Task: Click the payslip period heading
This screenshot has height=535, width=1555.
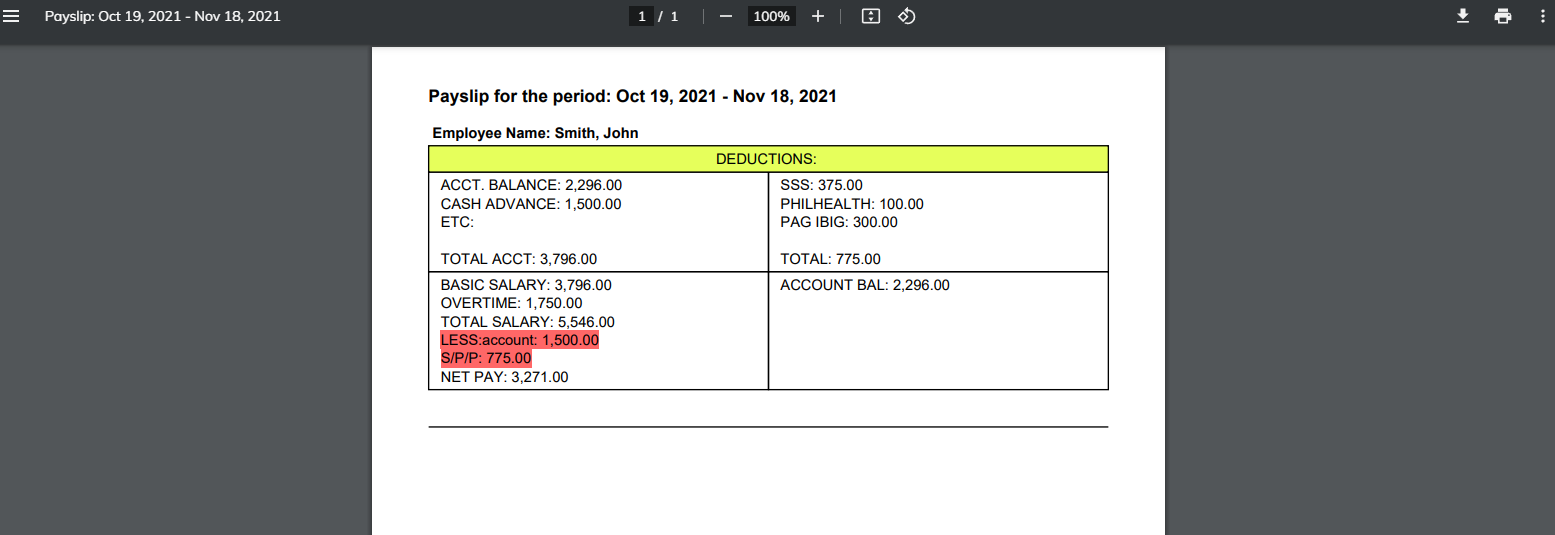Action: (632, 97)
